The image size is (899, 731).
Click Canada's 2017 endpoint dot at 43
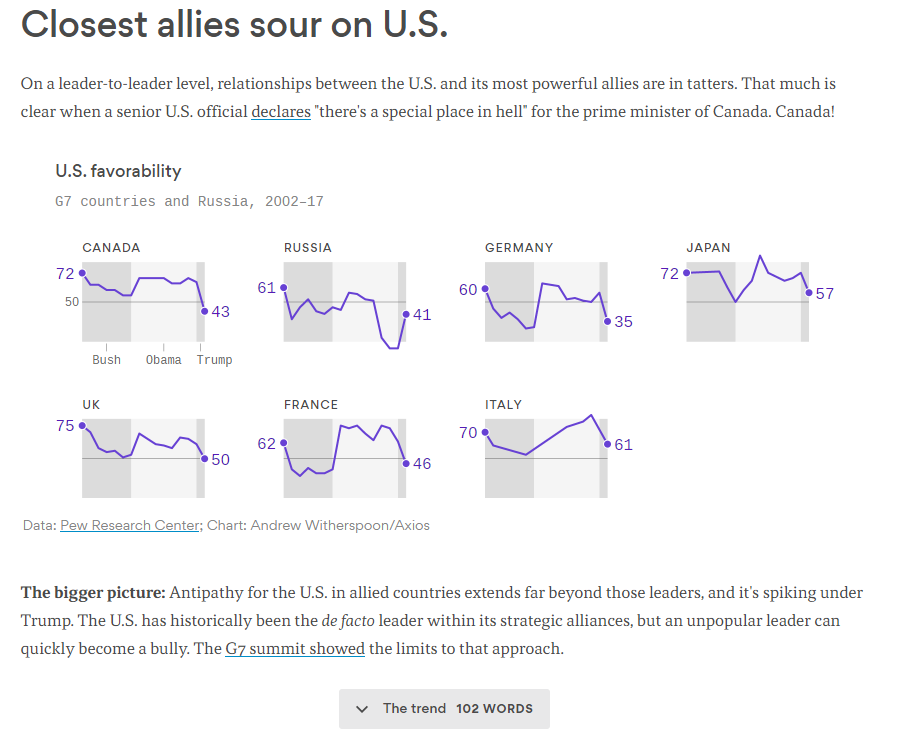205,311
